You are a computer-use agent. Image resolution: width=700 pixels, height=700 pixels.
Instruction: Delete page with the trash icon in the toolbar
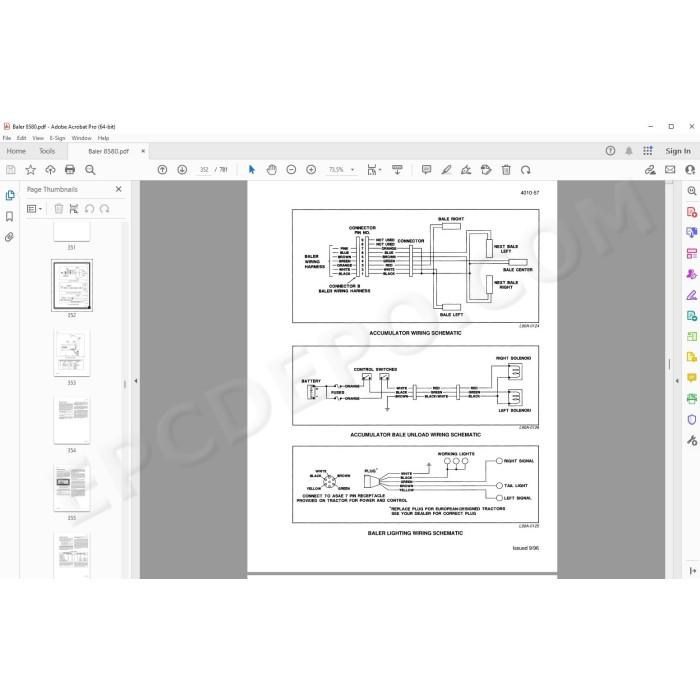click(x=506, y=170)
